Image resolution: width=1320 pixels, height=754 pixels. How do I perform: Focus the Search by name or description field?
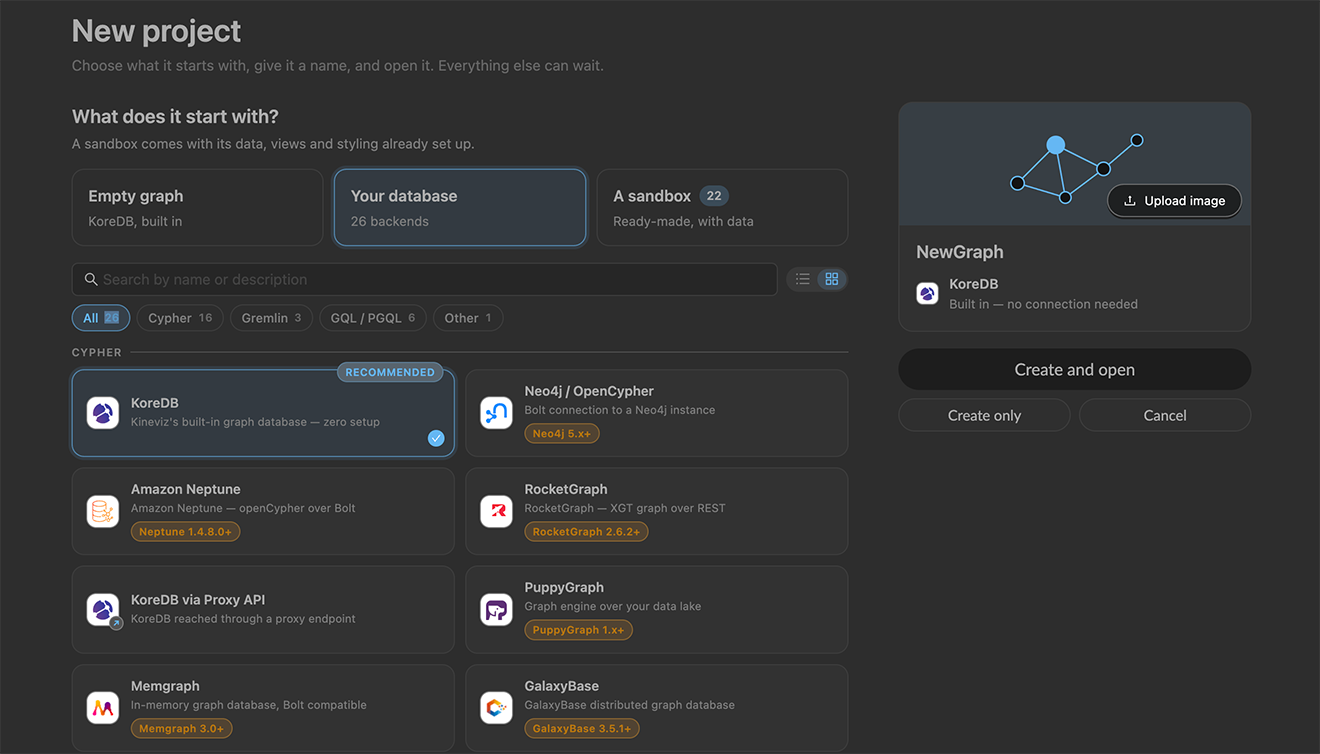click(424, 280)
